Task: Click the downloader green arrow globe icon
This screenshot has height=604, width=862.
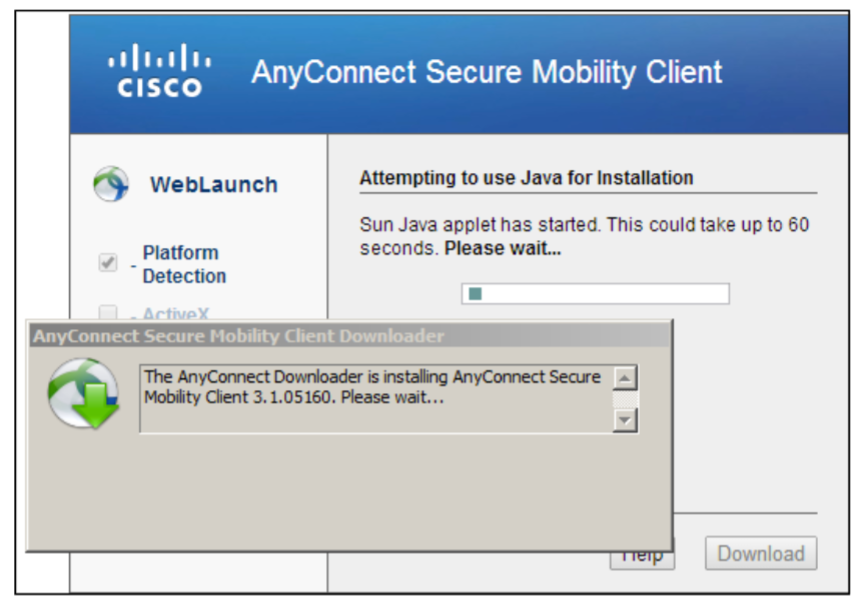Action: click(x=84, y=394)
